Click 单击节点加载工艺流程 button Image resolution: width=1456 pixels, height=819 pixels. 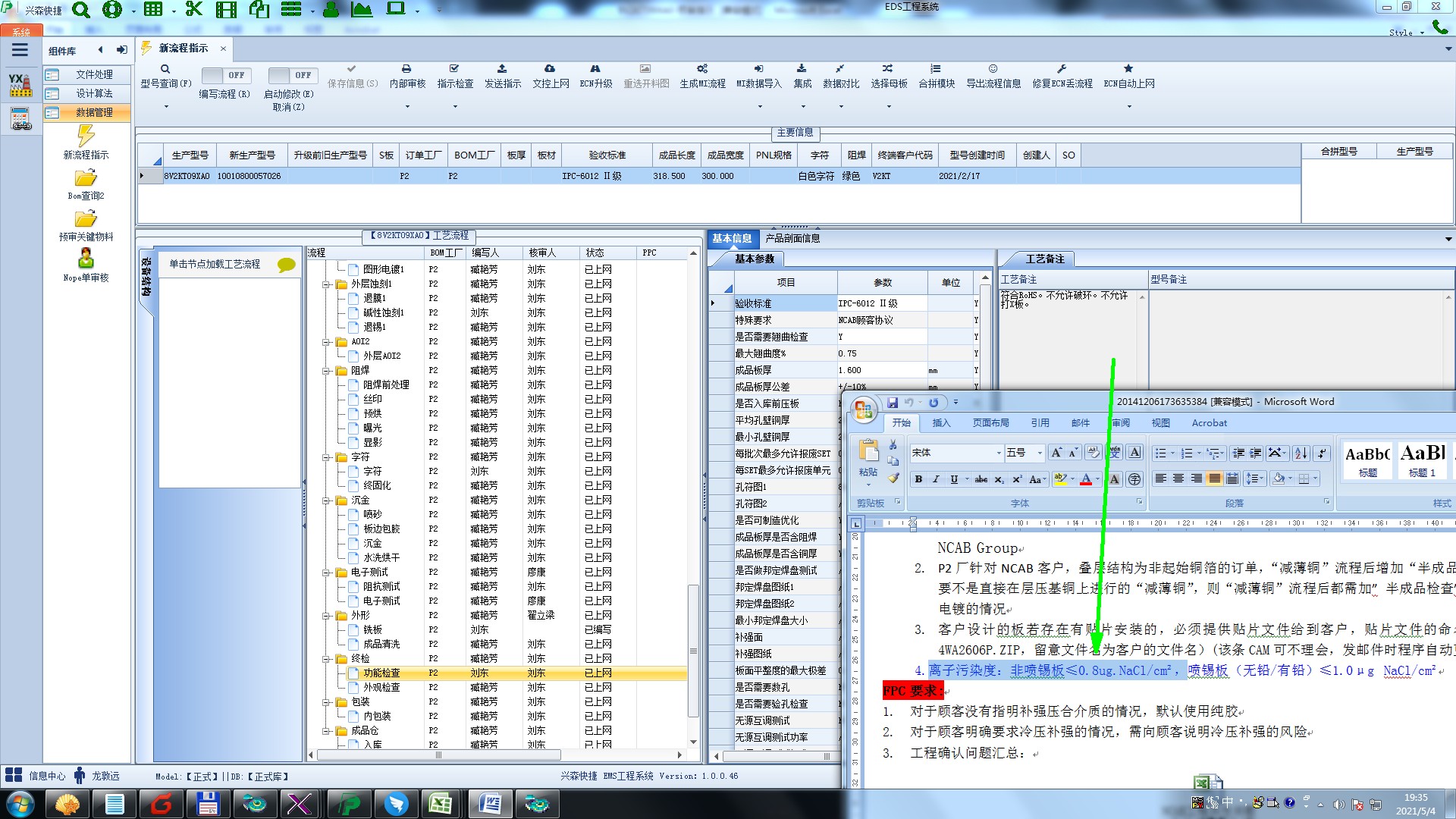(215, 264)
